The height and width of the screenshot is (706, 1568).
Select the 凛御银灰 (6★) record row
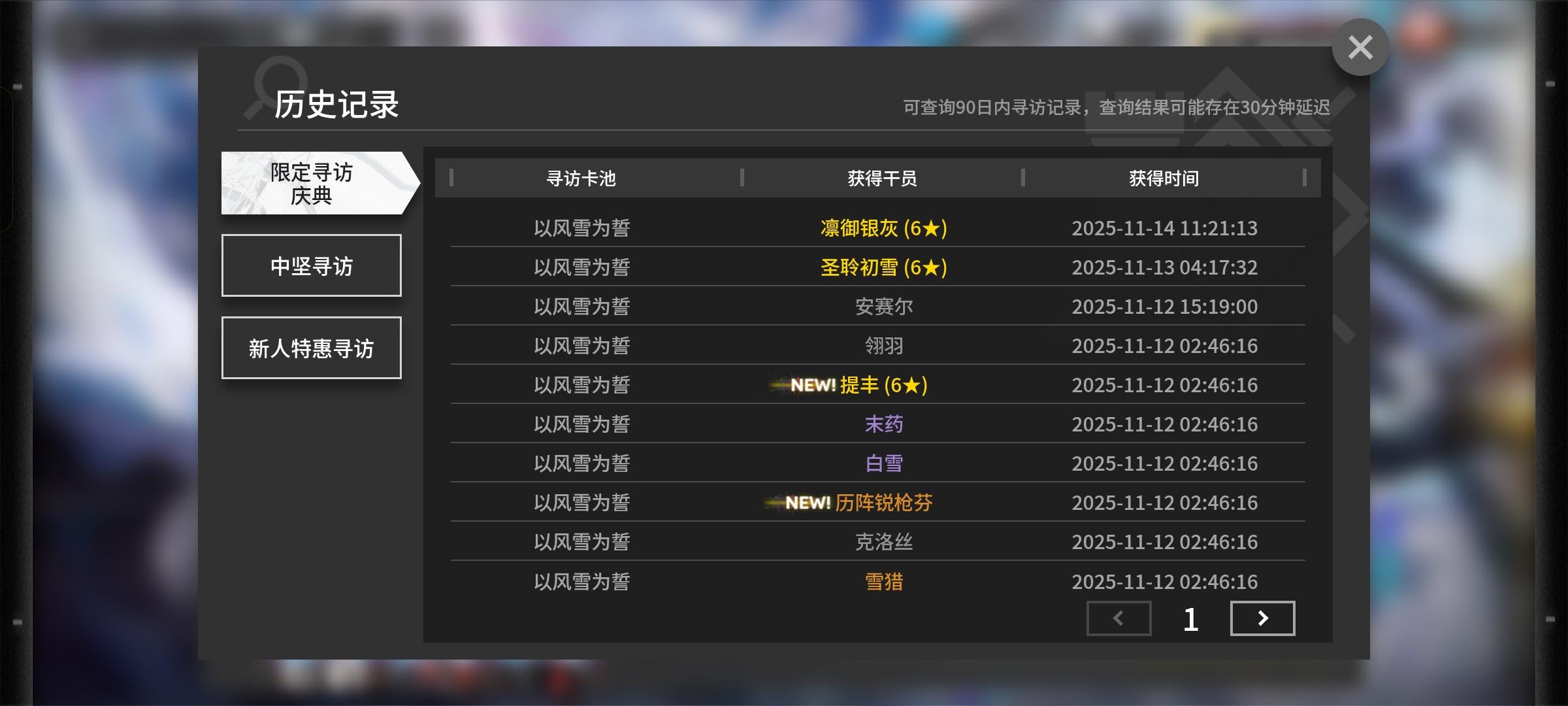point(883,228)
